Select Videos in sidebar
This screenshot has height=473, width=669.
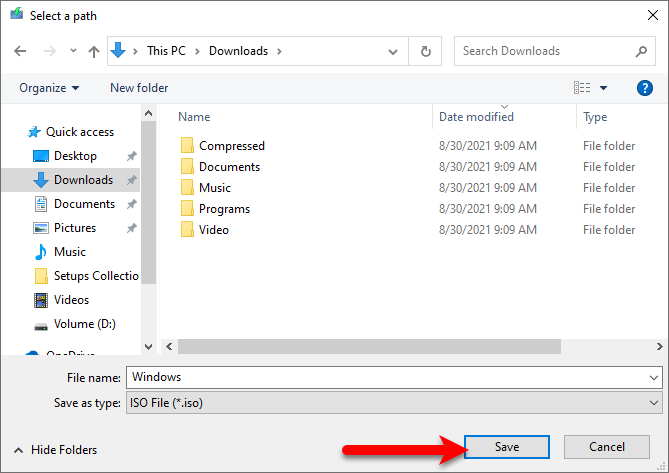click(71, 300)
